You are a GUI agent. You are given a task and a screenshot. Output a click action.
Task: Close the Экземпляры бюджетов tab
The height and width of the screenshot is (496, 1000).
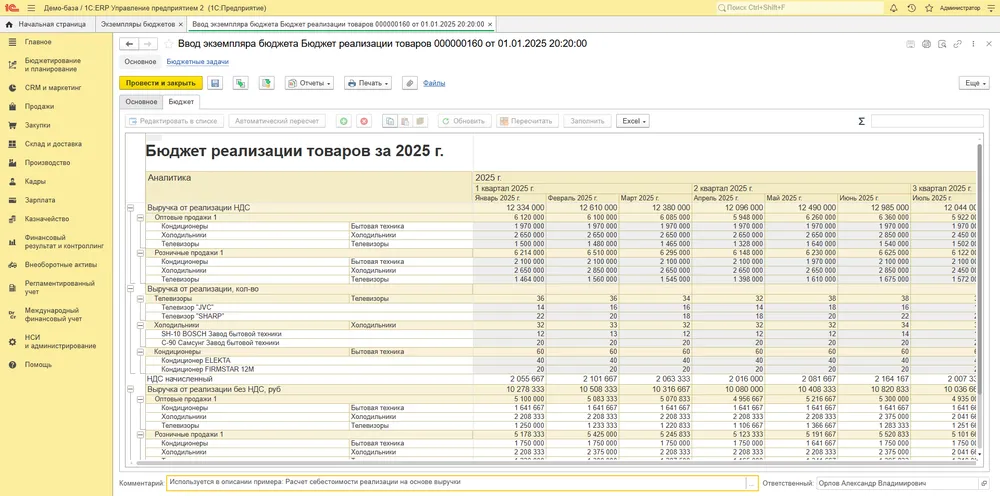click(180, 24)
